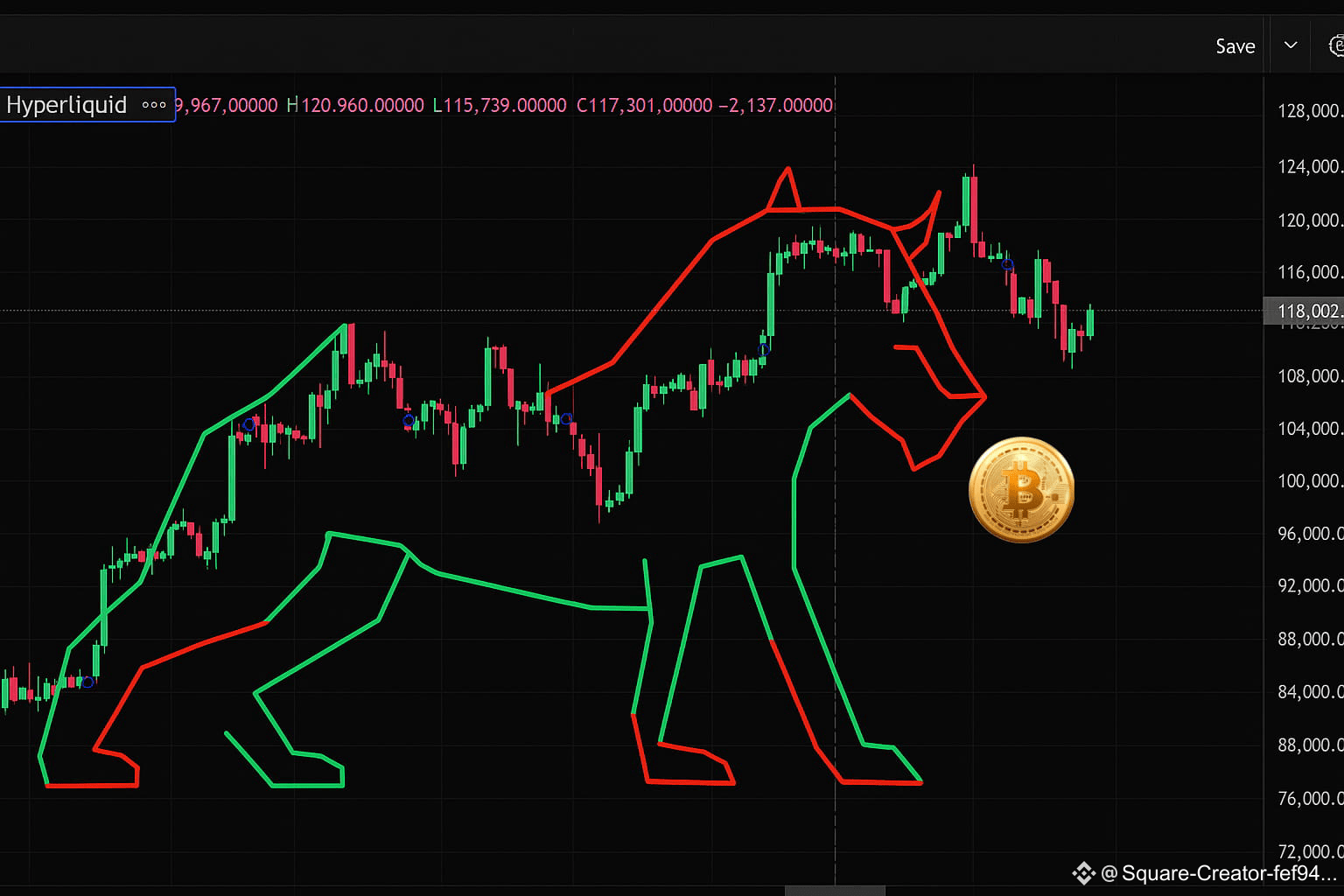Click the dashed vertical crosshair line
Screen dimensions: 1344x896
pos(836,481)
